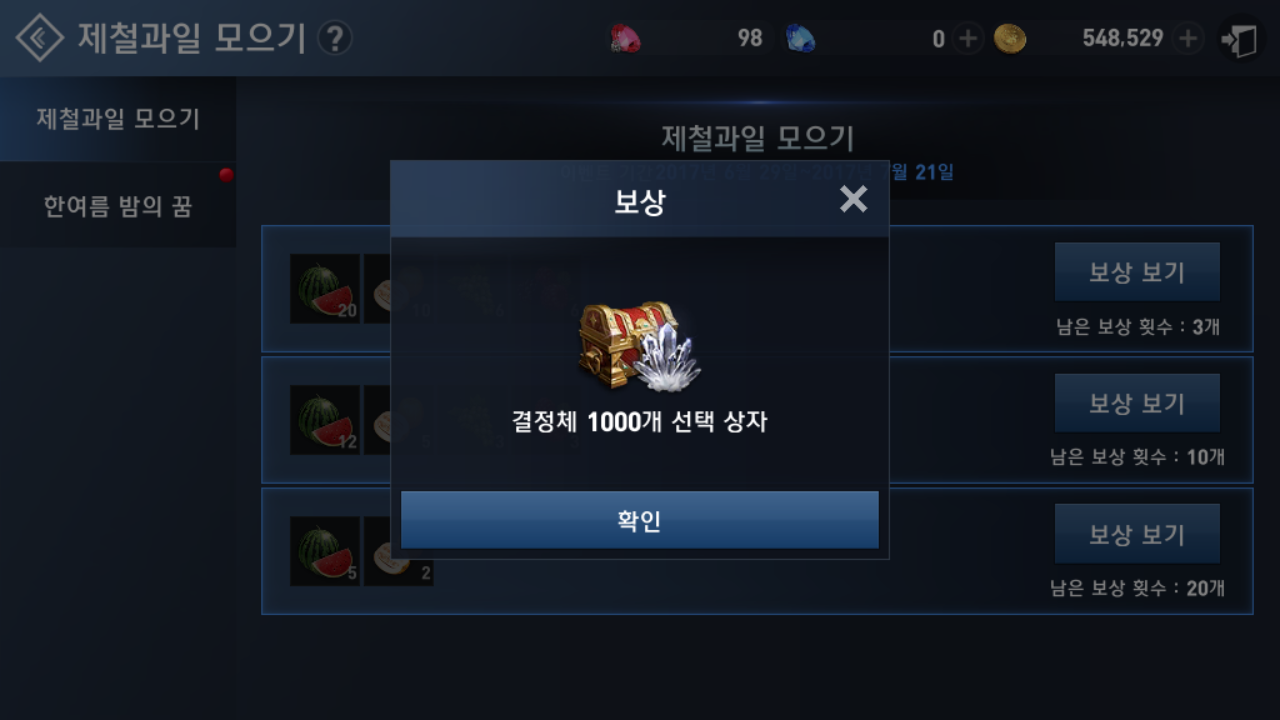Confirm with the 확인 button
Screen dimensions: 1280x720
point(640,520)
